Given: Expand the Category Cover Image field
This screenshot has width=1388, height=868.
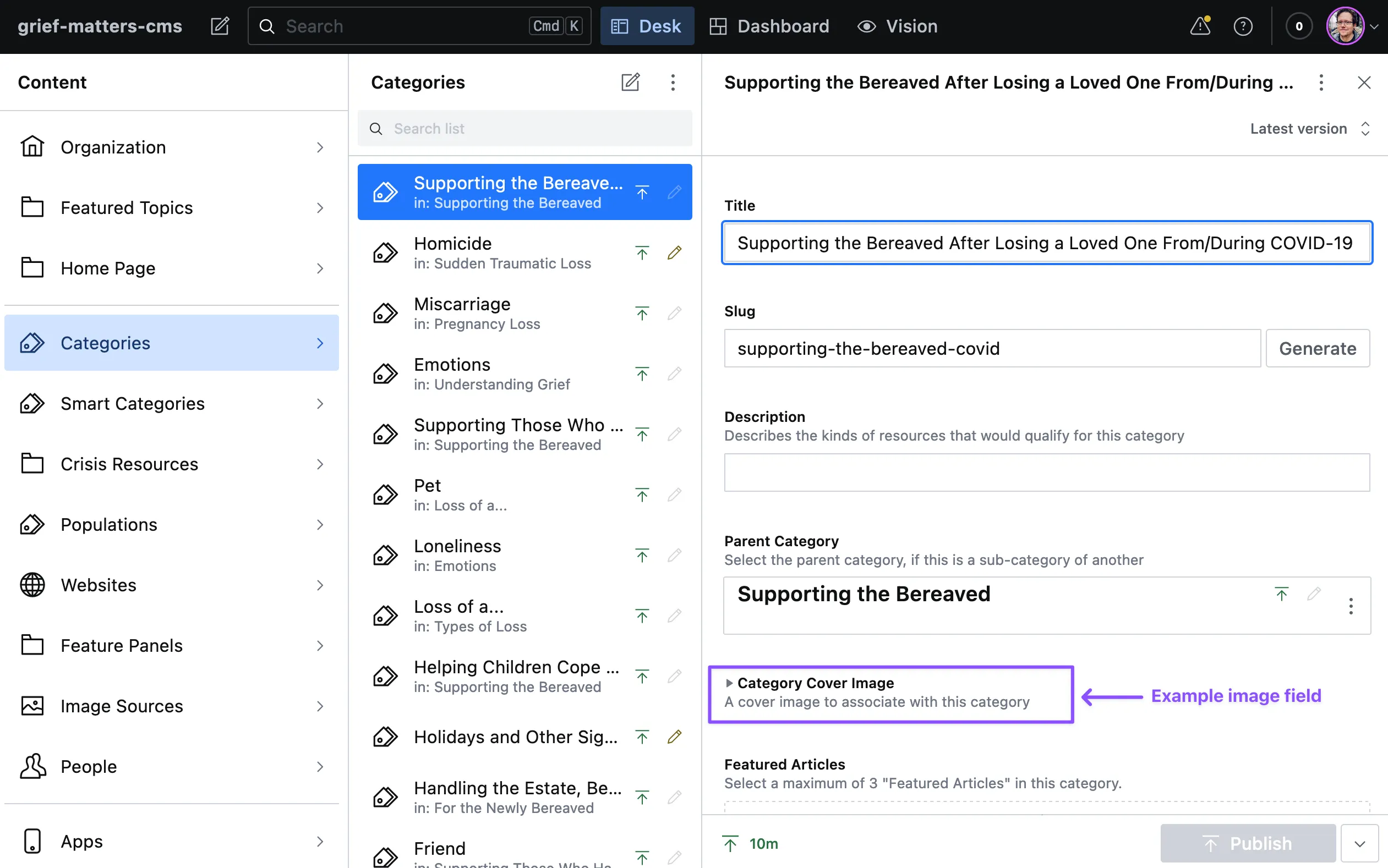Looking at the screenshot, I should click(x=815, y=683).
